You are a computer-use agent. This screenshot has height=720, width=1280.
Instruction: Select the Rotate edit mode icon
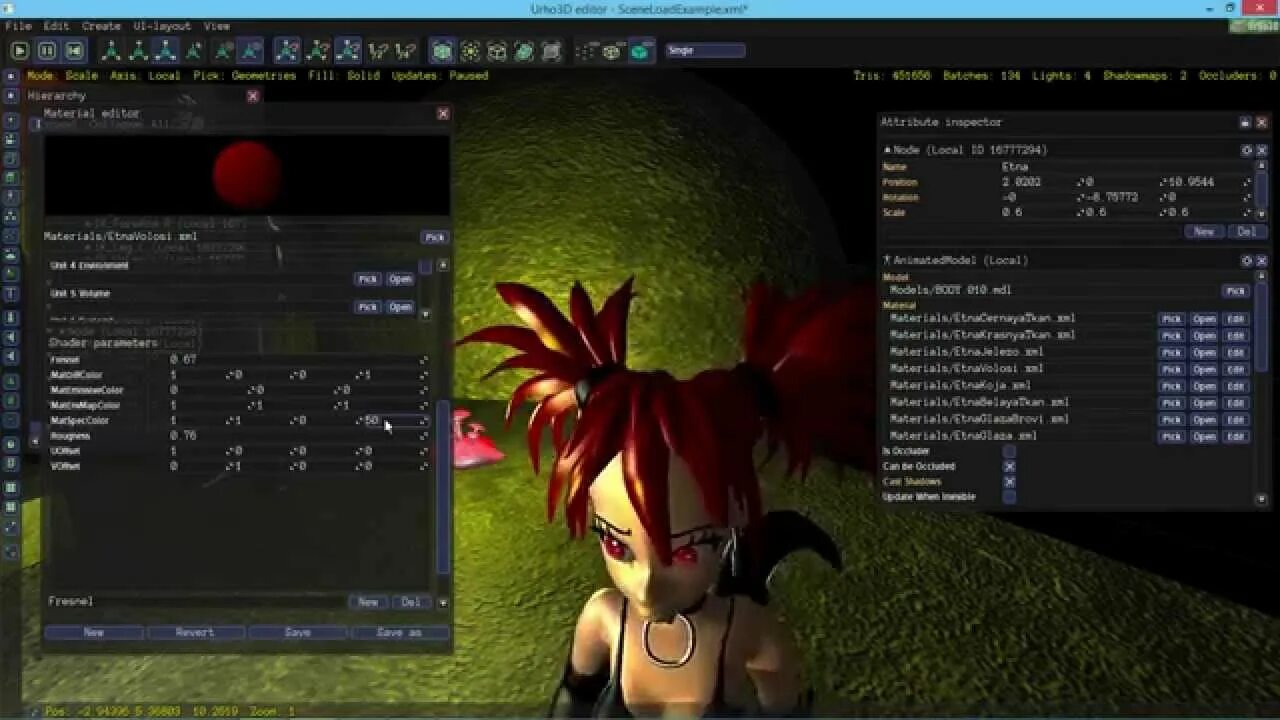tap(138, 50)
